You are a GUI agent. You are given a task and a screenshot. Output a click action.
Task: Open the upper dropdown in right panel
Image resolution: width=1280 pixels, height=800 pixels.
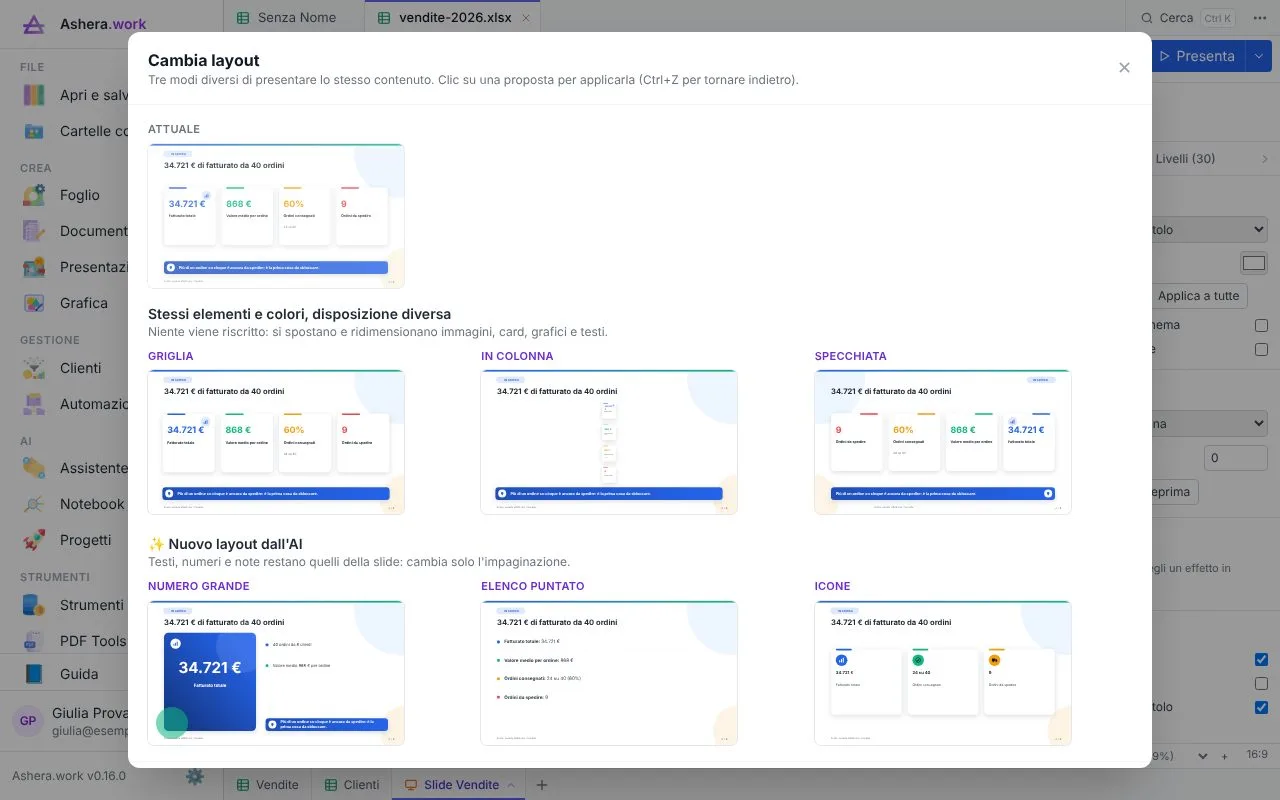1209,230
